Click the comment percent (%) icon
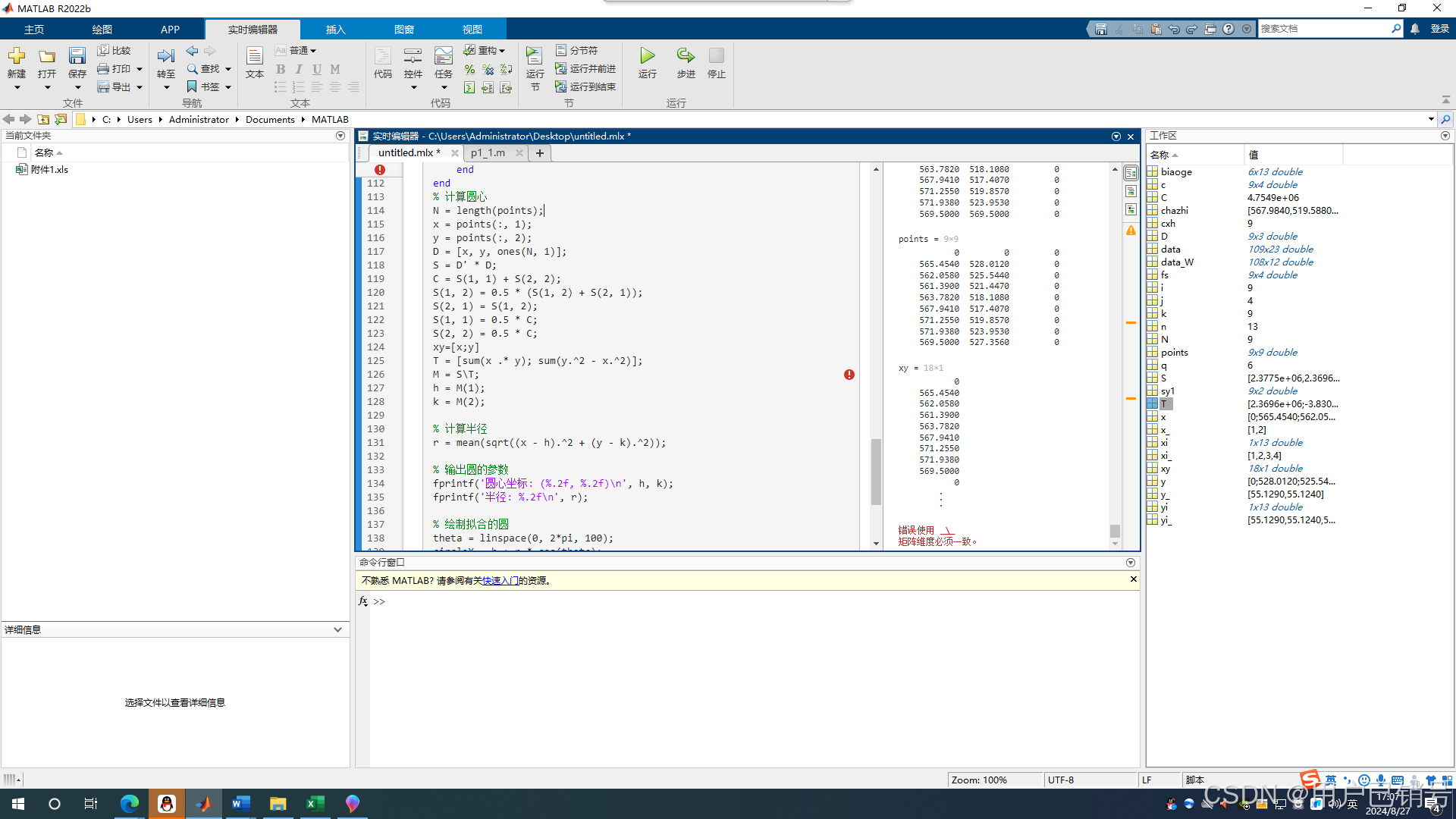 tap(469, 70)
